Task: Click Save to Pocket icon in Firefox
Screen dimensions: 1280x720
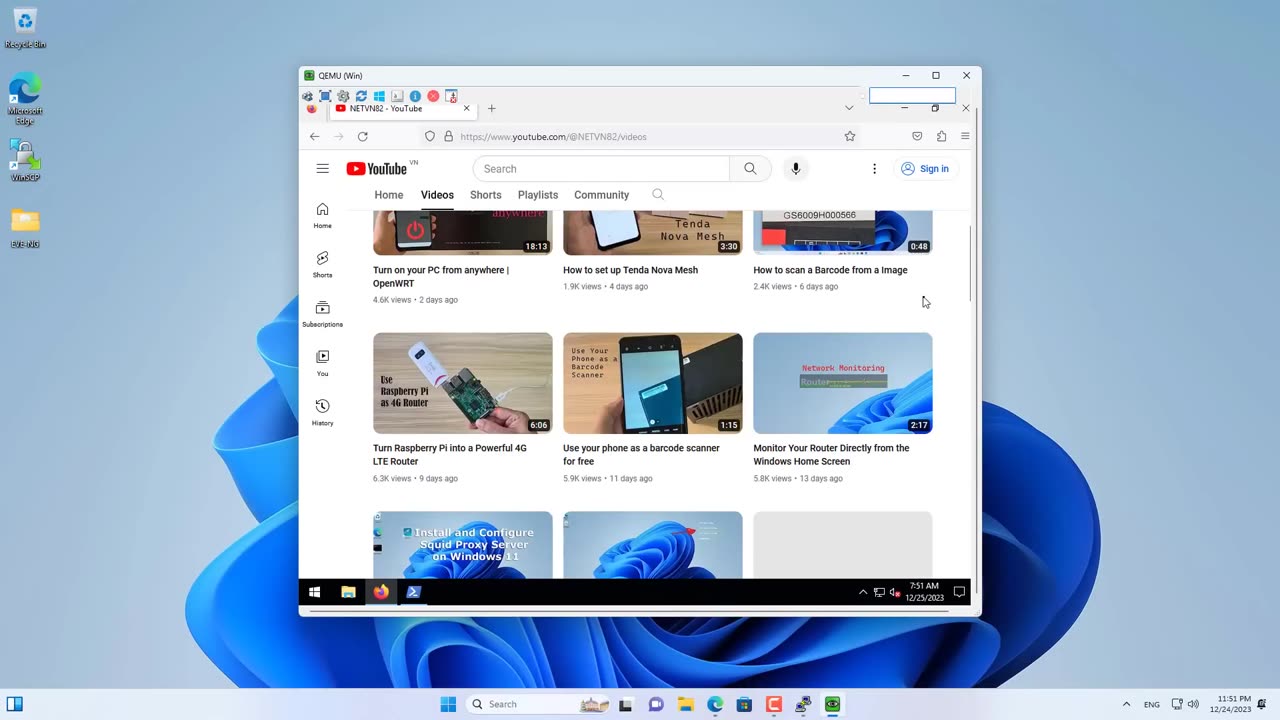Action: [x=917, y=136]
